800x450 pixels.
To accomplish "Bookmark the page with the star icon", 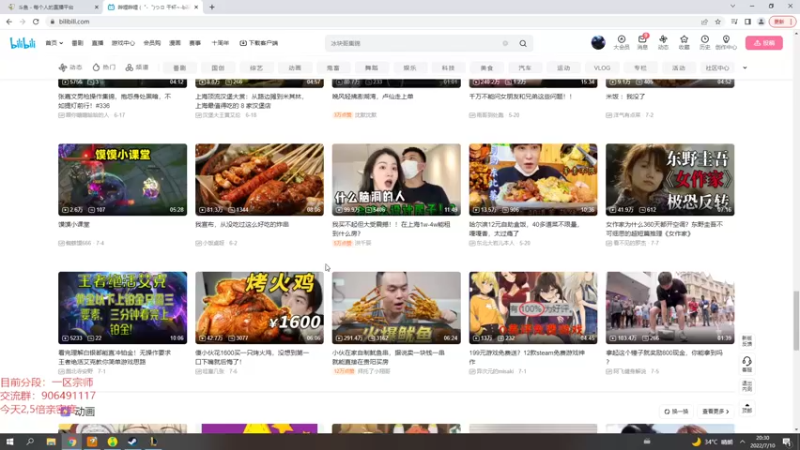I will pos(718,21).
